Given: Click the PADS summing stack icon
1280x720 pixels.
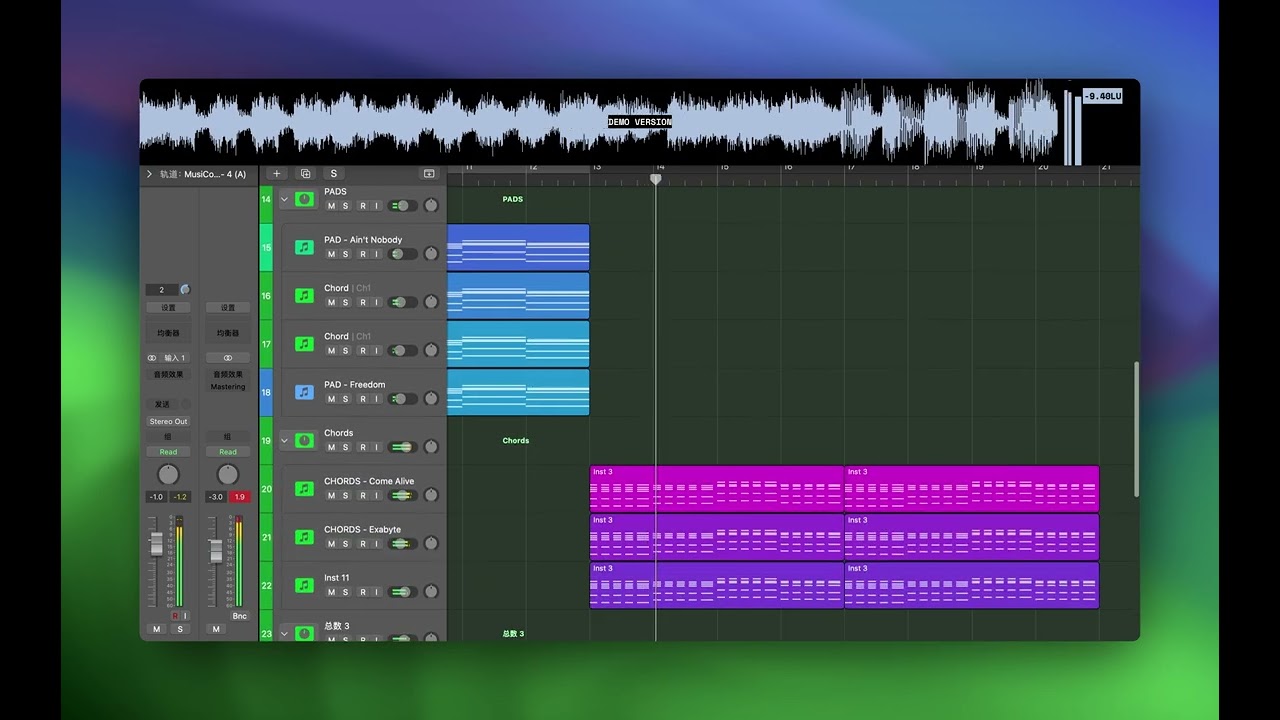Looking at the screenshot, I should pos(304,199).
